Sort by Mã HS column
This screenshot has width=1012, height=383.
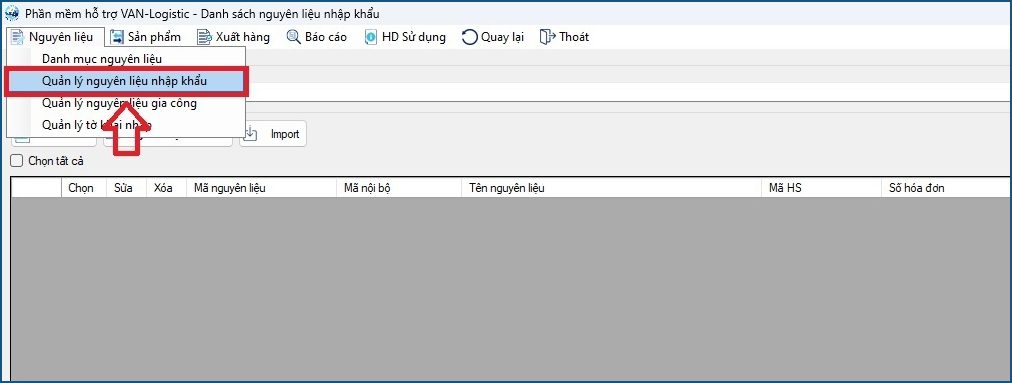pos(821,188)
